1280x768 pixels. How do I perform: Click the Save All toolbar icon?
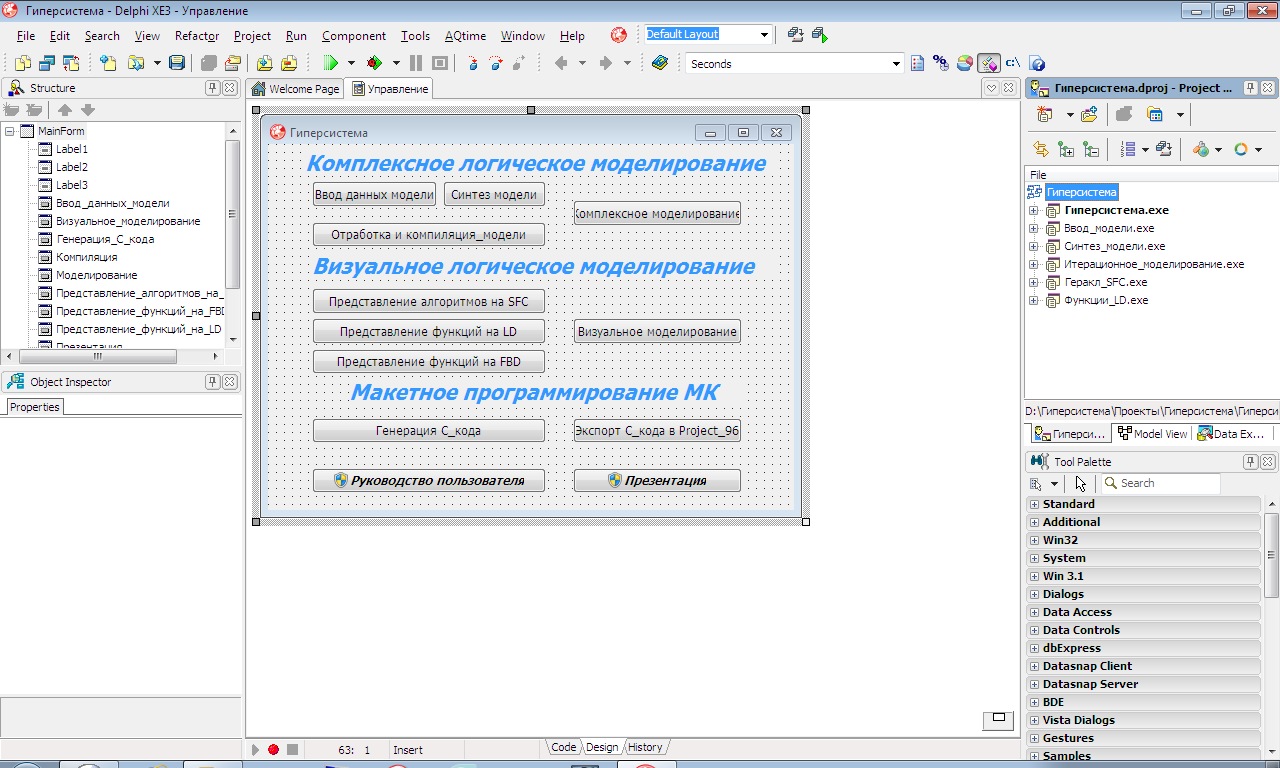pos(209,63)
